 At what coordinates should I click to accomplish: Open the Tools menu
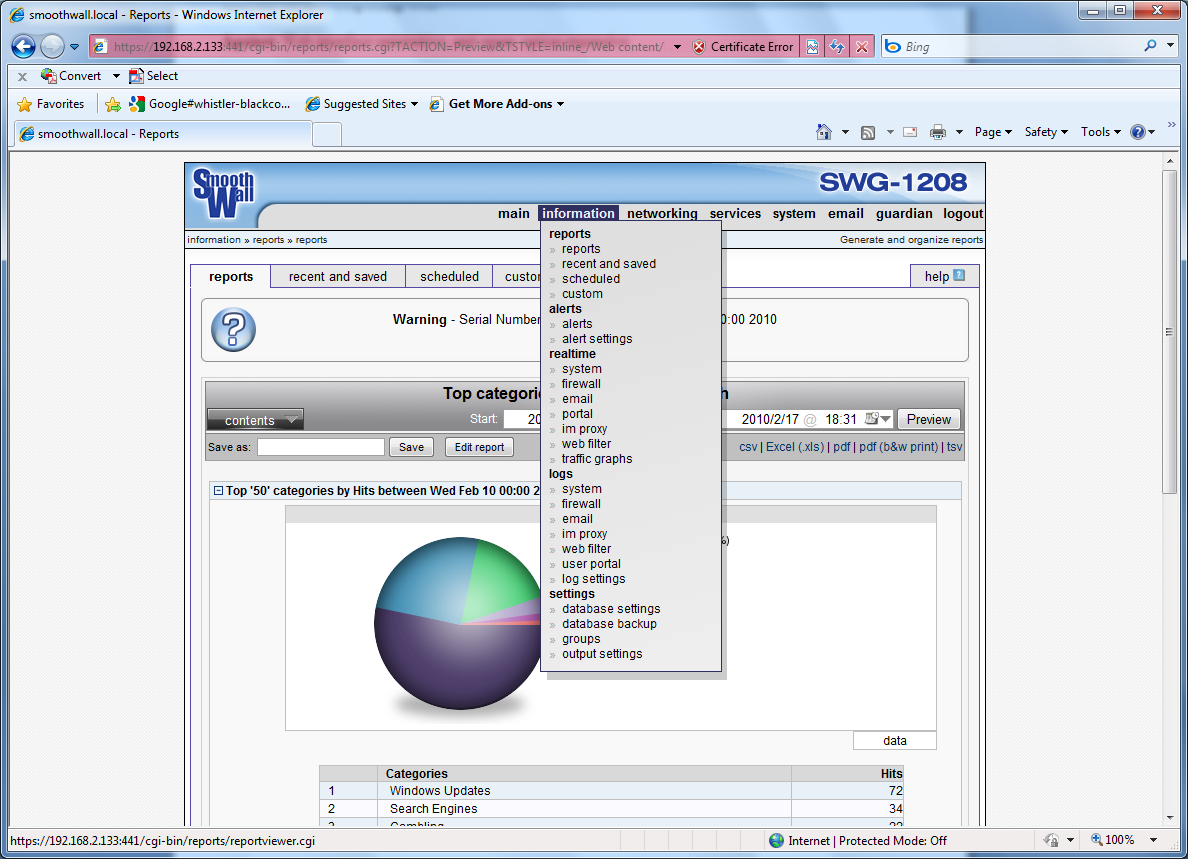[x=1101, y=132]
